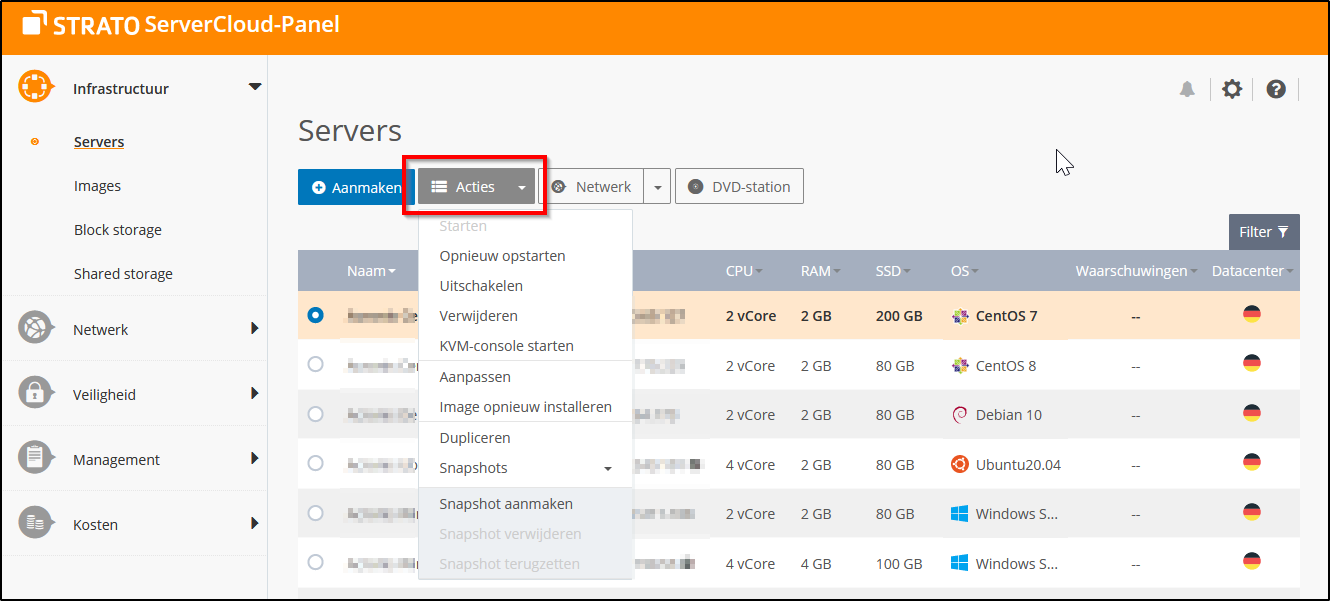Click the Netwerk globe icon in sidebar

coord(35,328)
